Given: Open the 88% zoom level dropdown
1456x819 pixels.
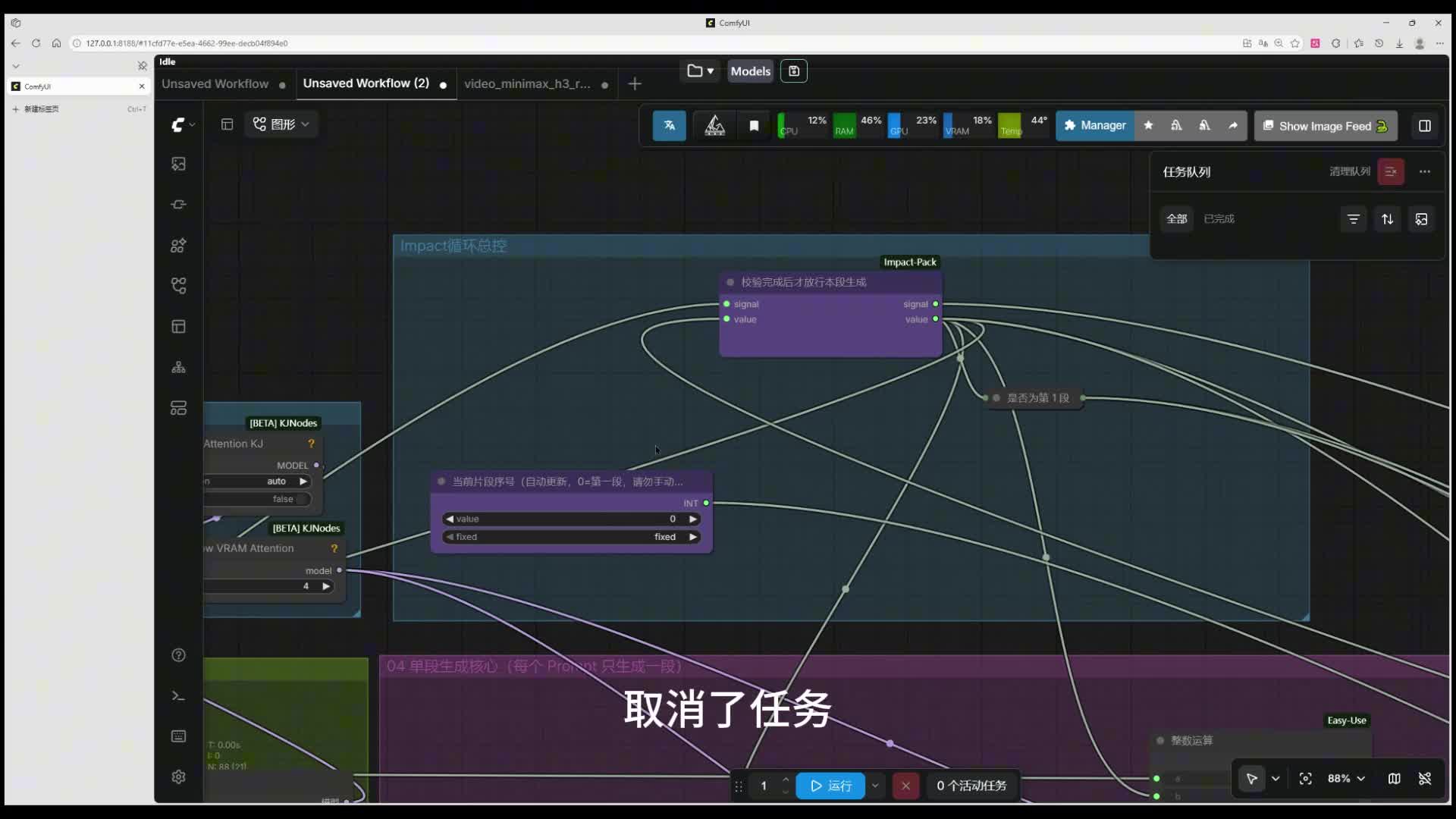Looking at the screenshot, I should point(1346,779).
